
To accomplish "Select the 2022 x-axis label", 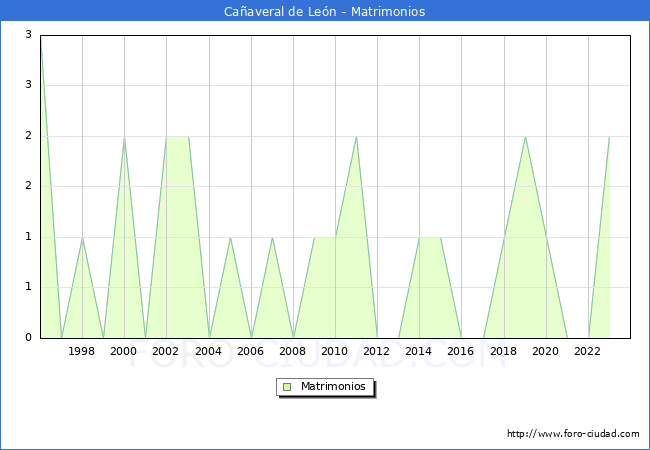I will pos(587,351).
